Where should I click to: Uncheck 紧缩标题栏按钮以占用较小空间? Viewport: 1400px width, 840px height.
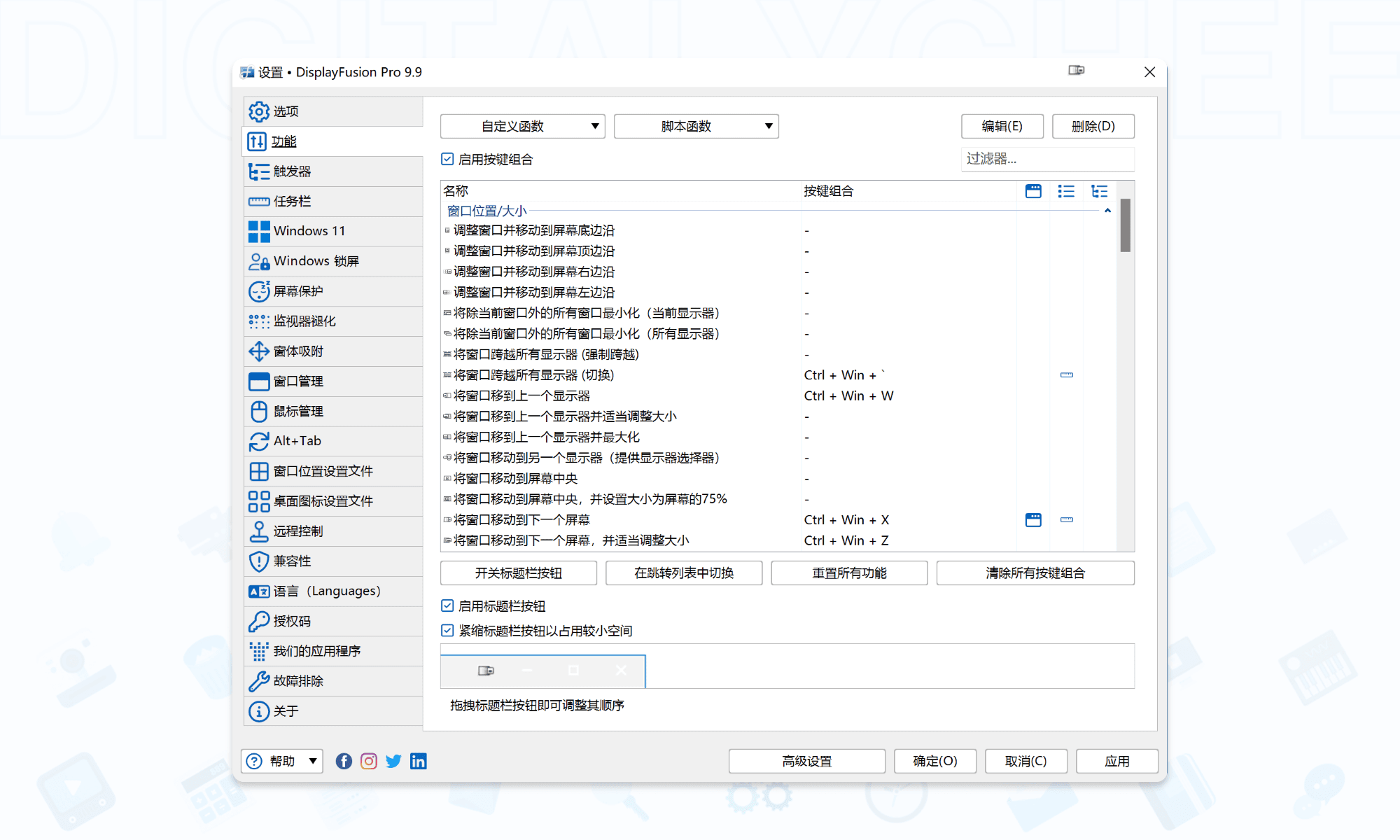[447, 630]
